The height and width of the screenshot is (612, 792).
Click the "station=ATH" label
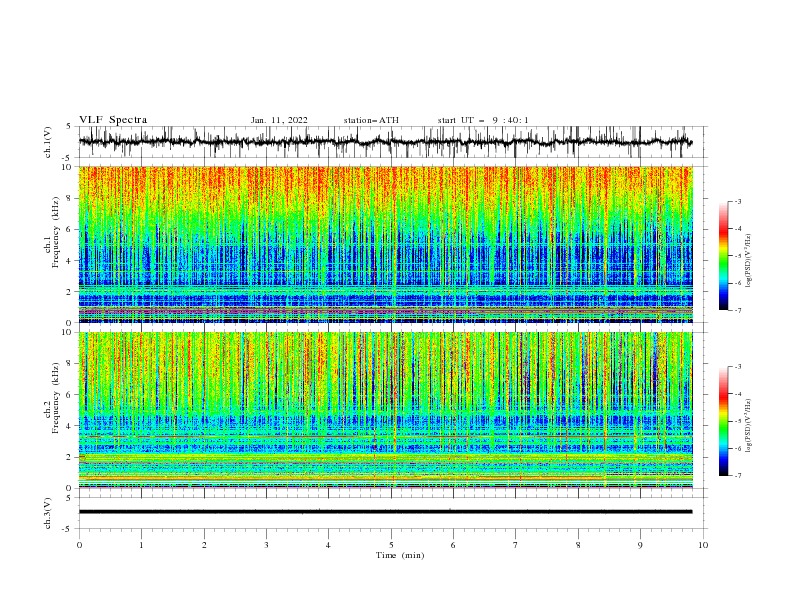click(x=371, y=120)
